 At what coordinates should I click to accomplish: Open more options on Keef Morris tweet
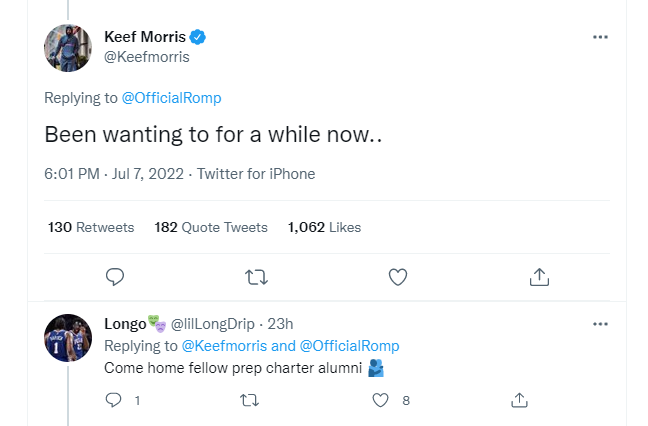coord(600,37)
